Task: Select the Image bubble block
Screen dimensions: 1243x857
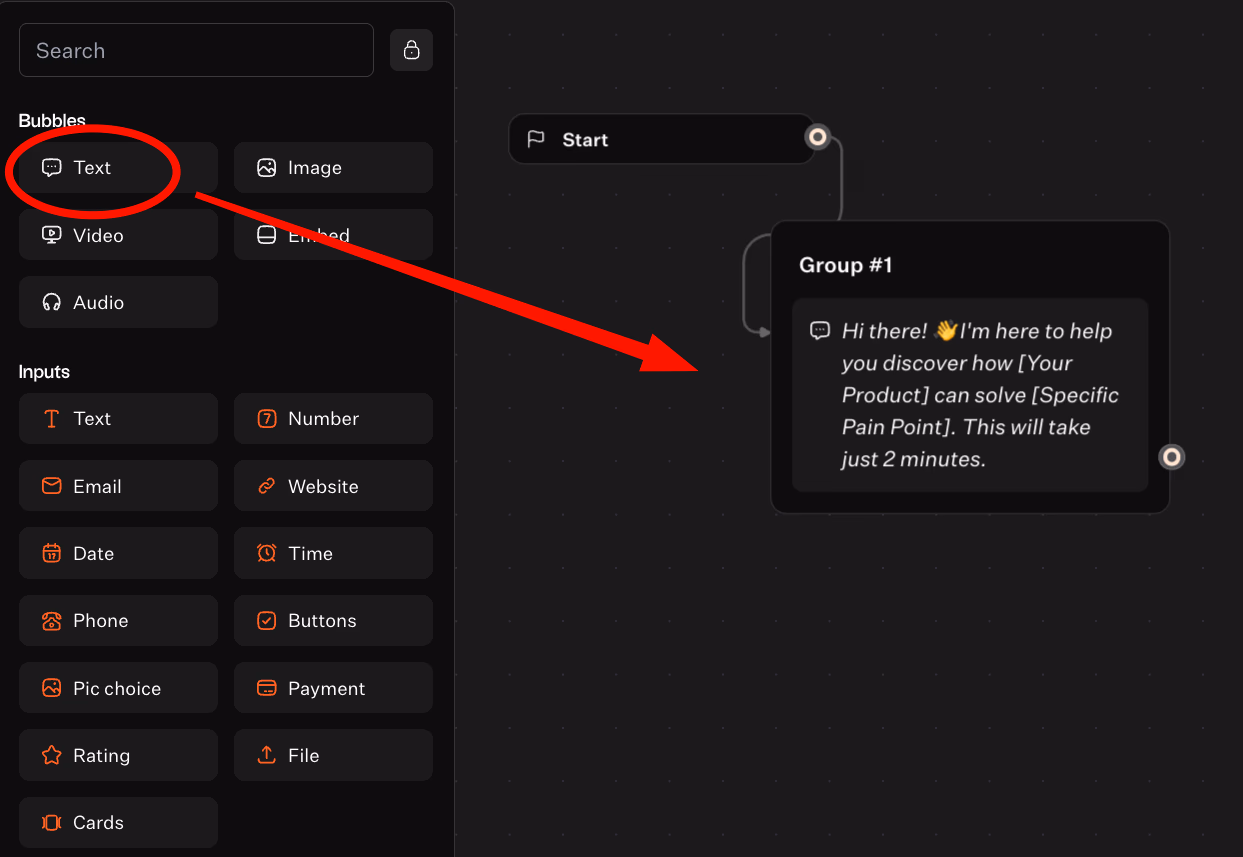Action: tap(333, 167)
